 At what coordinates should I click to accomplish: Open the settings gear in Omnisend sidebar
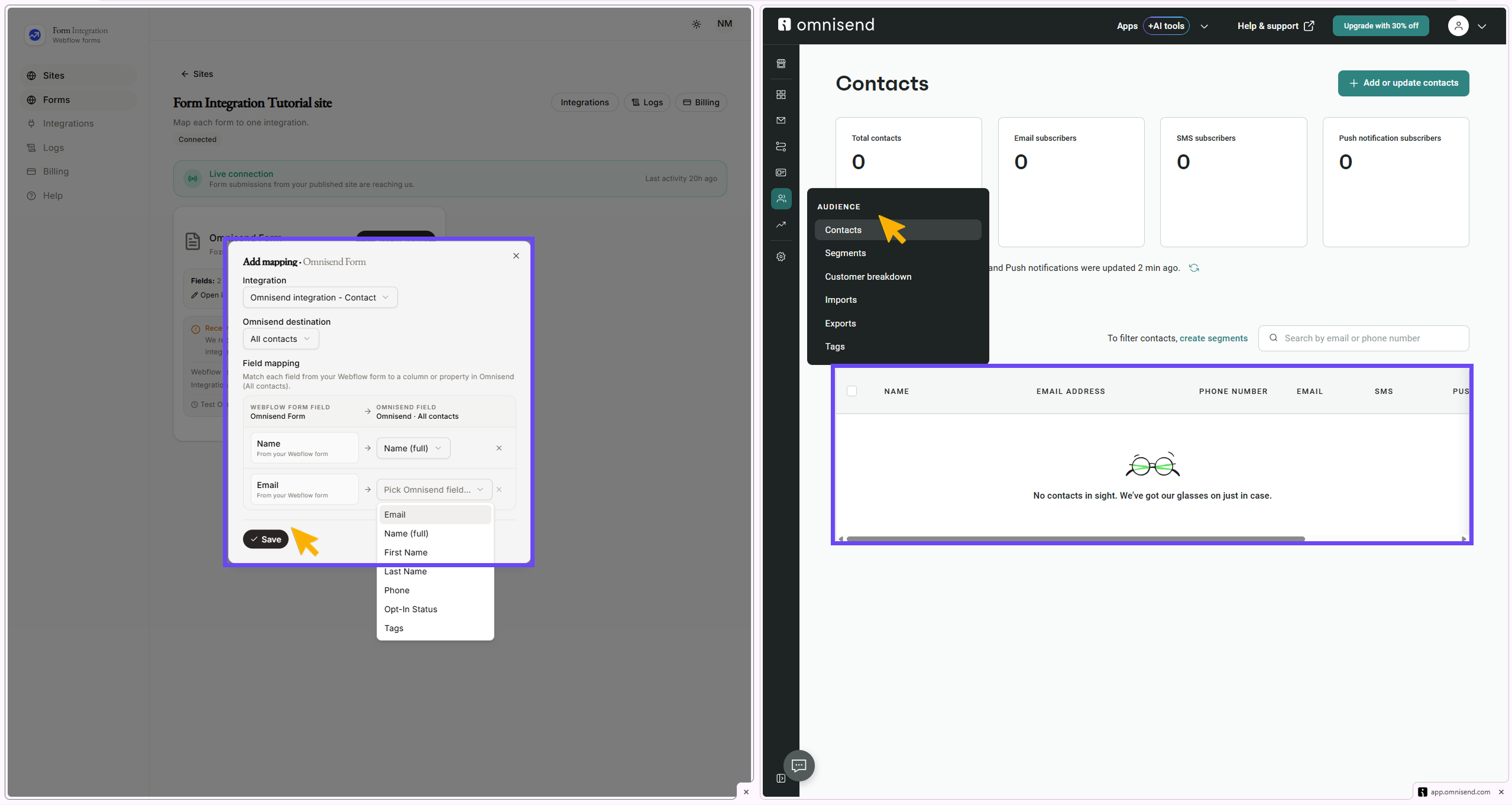point(781,257)
